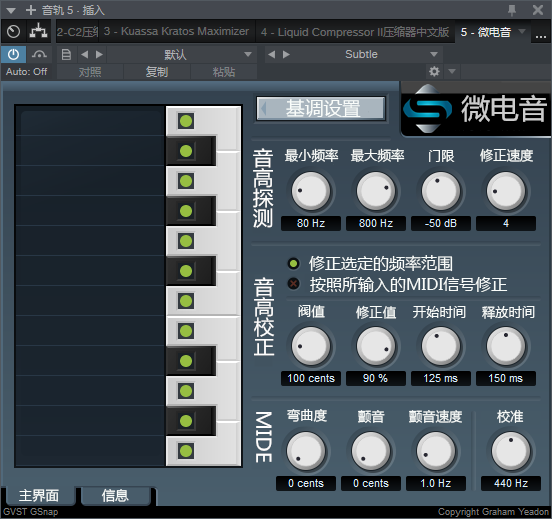Click the 80 Hz value field
552x519 pixels.
[311, 223]
